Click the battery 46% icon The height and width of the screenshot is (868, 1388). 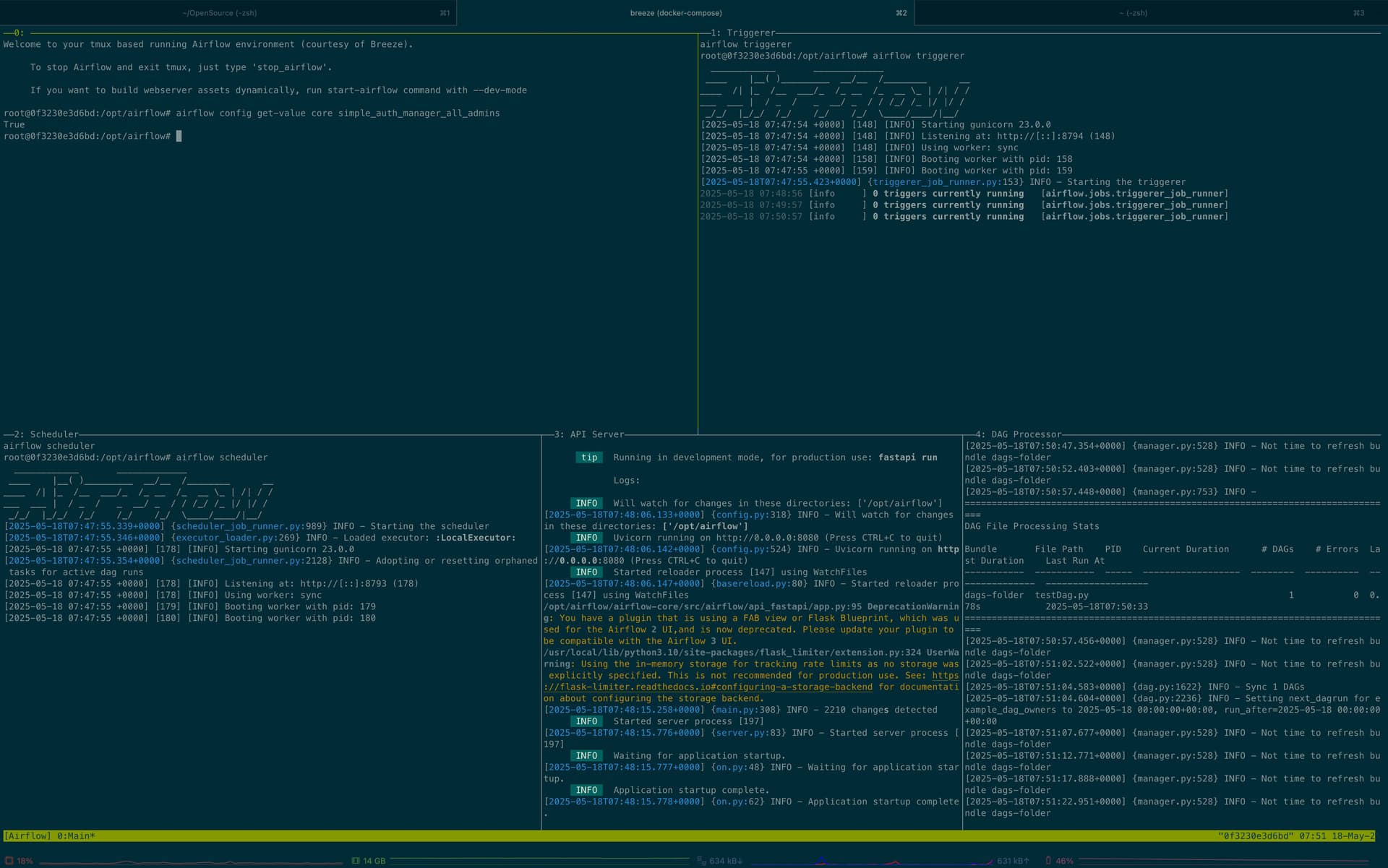pyautogui.click(x=1048, y=861)
